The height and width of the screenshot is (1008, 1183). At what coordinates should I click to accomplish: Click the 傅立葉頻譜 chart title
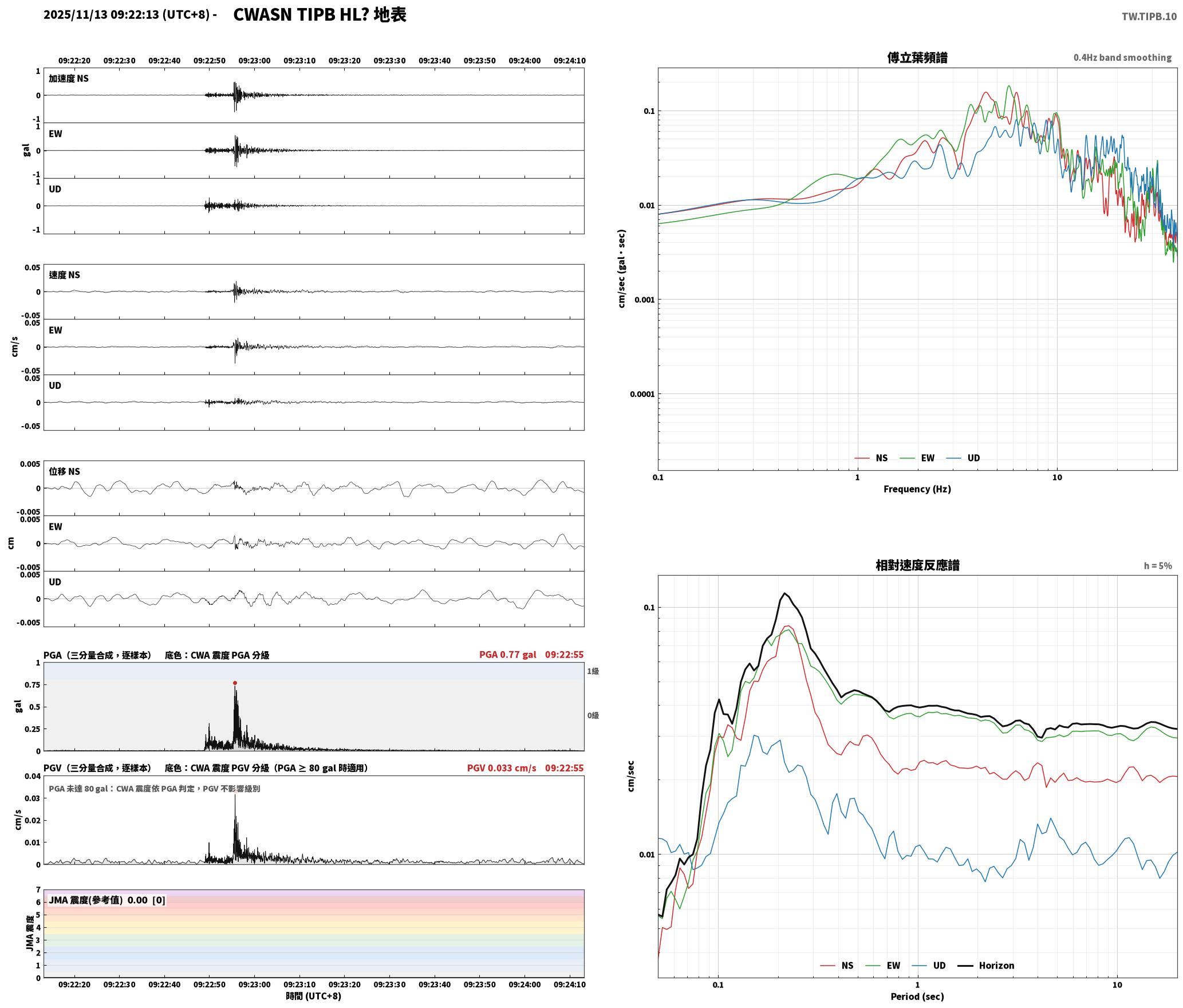(917, 58)
